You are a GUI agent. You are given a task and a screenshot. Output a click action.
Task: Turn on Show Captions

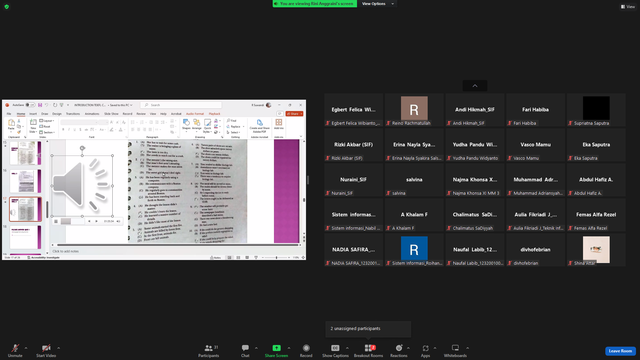(335, 351)
